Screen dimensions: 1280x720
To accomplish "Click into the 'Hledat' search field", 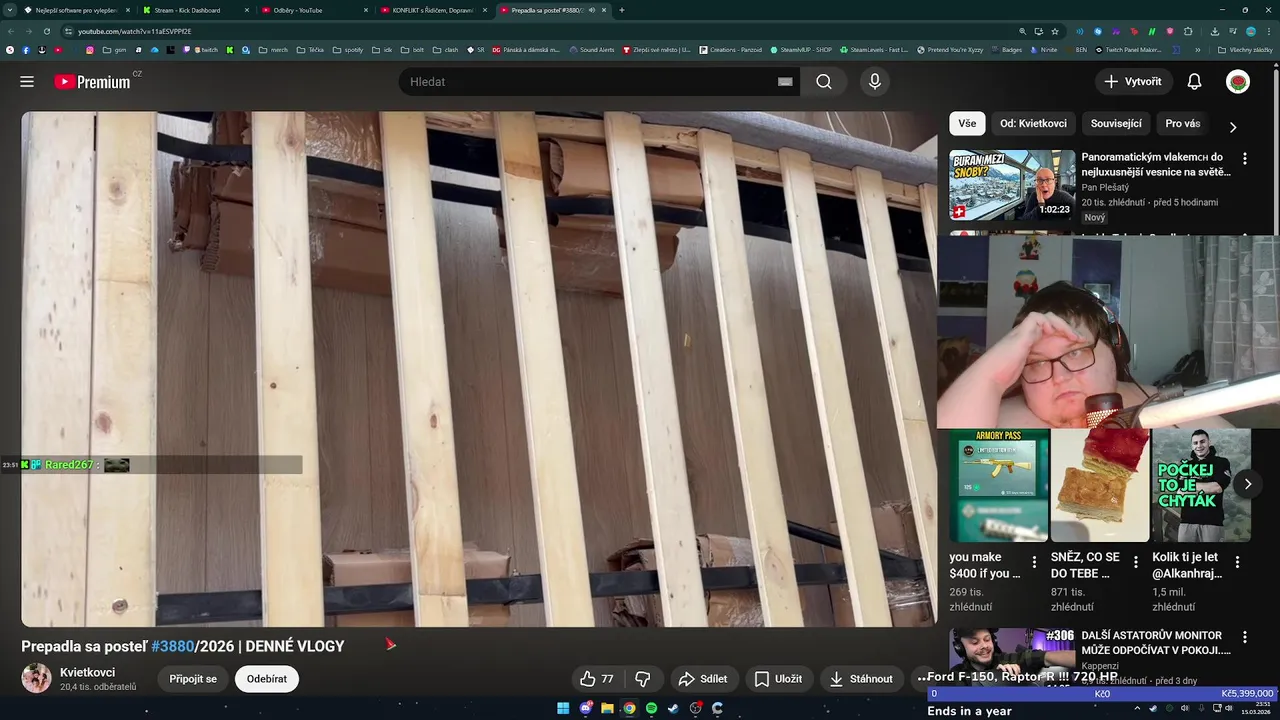I will point(590,82).
